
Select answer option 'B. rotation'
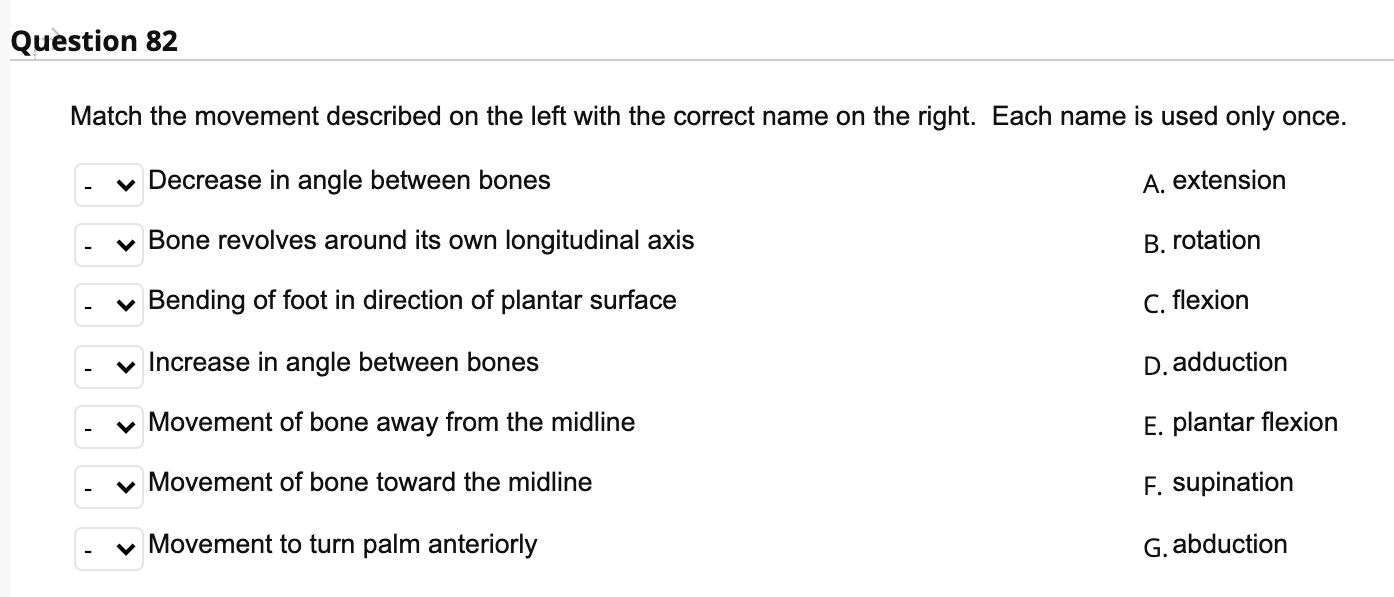click(1202, 241)
